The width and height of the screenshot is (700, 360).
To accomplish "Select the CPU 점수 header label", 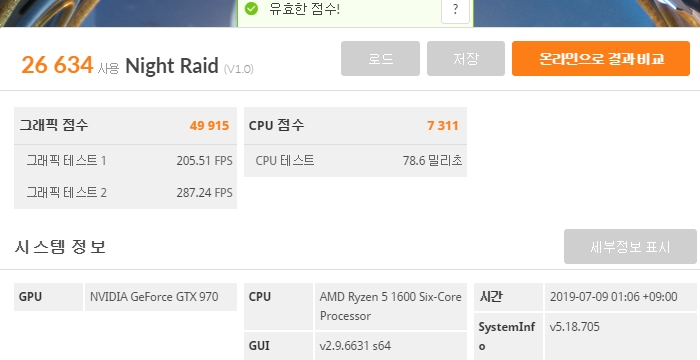I will tap(276, 126).
